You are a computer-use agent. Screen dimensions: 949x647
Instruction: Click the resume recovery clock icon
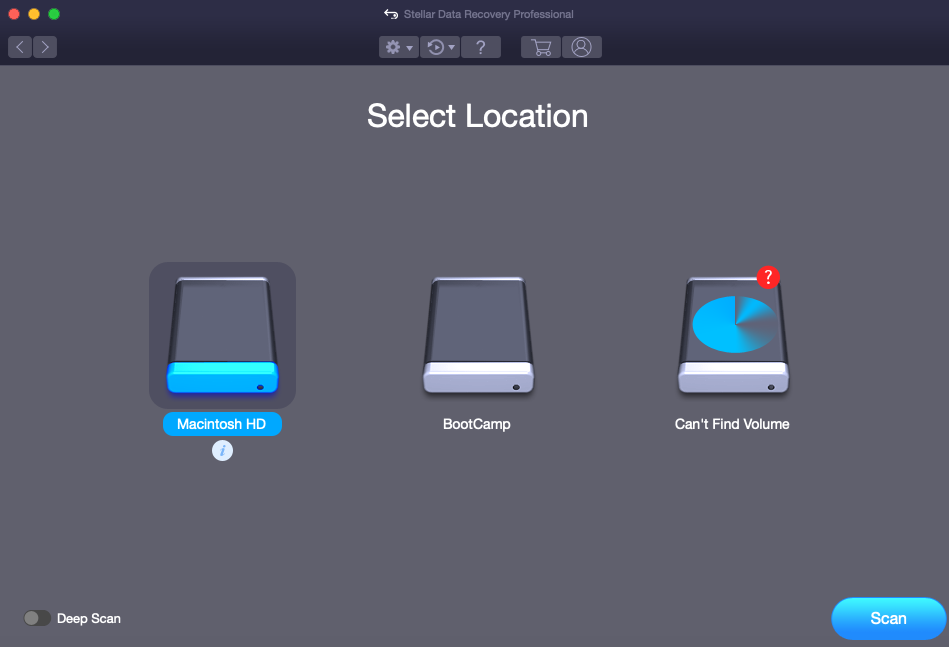pyautogui.click(x=436, y=47)
